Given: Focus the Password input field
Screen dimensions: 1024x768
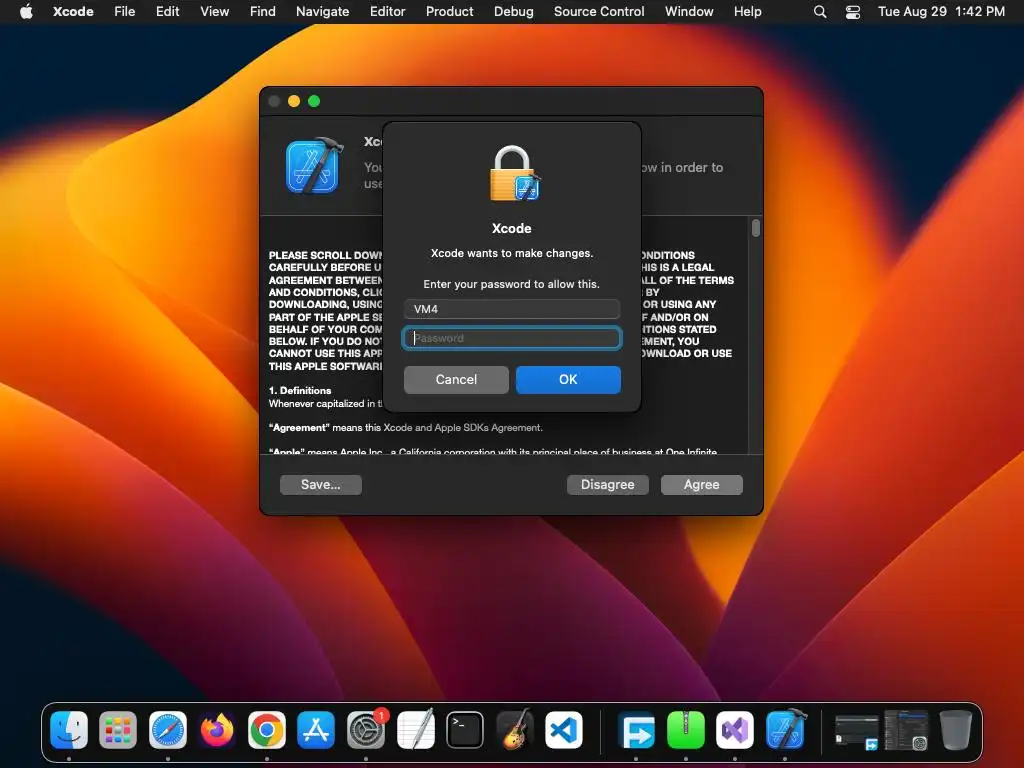Looking at the screenshot, I should [512, 338].
